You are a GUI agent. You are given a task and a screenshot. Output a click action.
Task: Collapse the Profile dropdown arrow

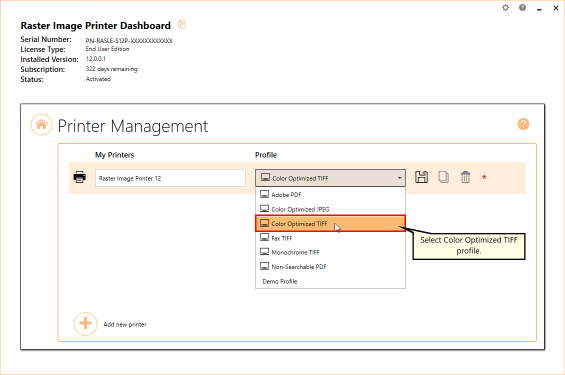click(399, 178)
